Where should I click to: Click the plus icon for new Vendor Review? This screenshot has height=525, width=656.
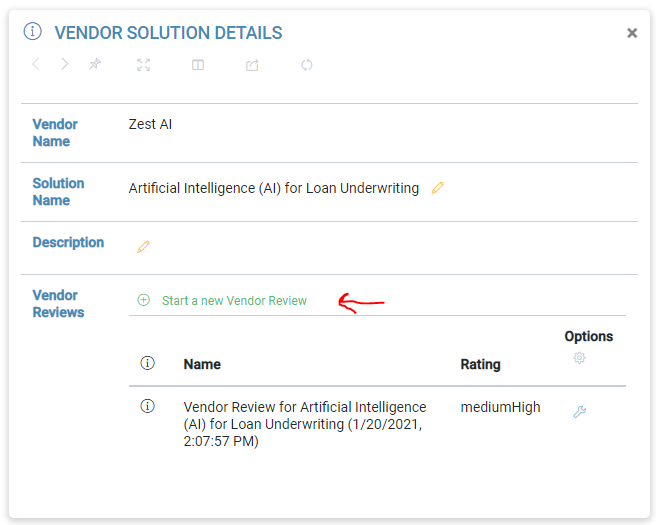143,300
